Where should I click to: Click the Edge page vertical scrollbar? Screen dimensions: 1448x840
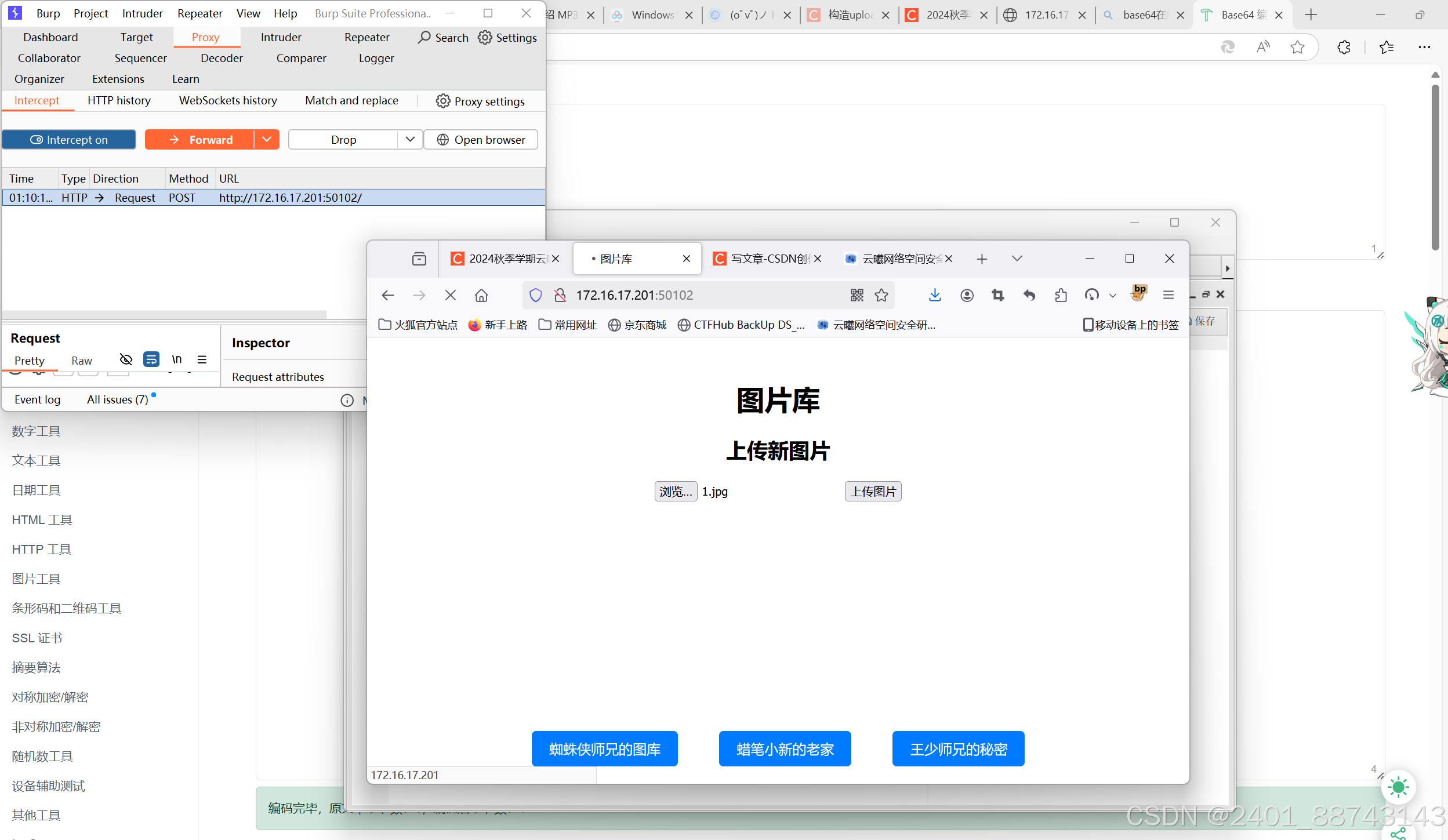click(1435, 167)
